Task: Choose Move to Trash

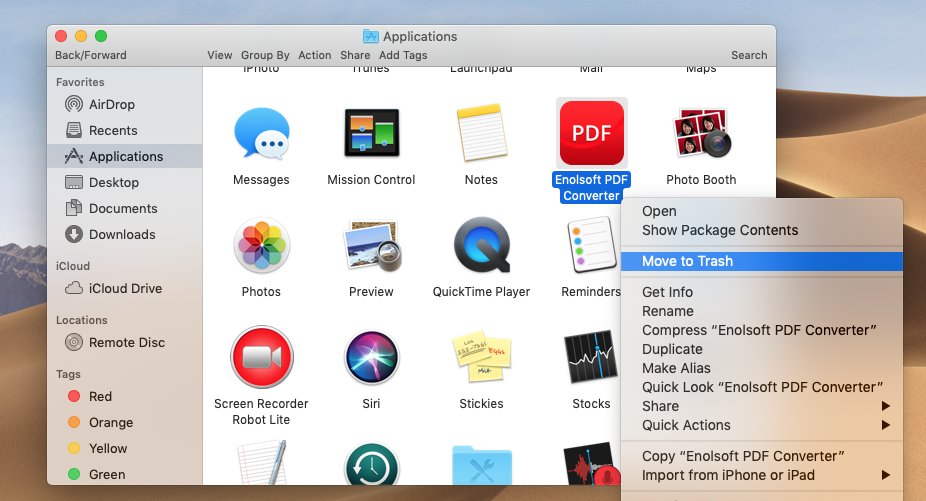Action: point(762,261)
